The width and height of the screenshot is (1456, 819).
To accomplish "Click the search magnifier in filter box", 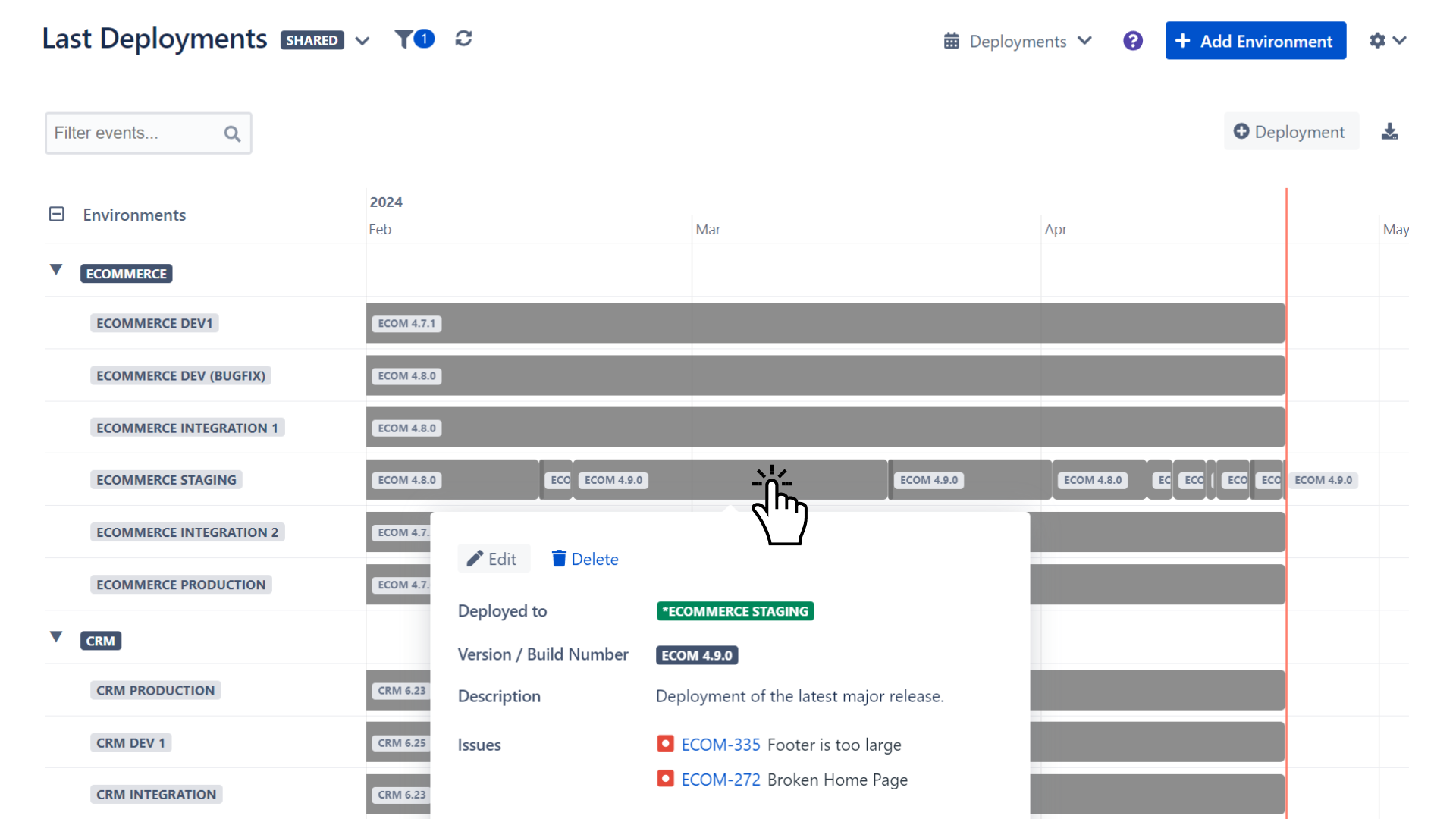I will point(232,134).
